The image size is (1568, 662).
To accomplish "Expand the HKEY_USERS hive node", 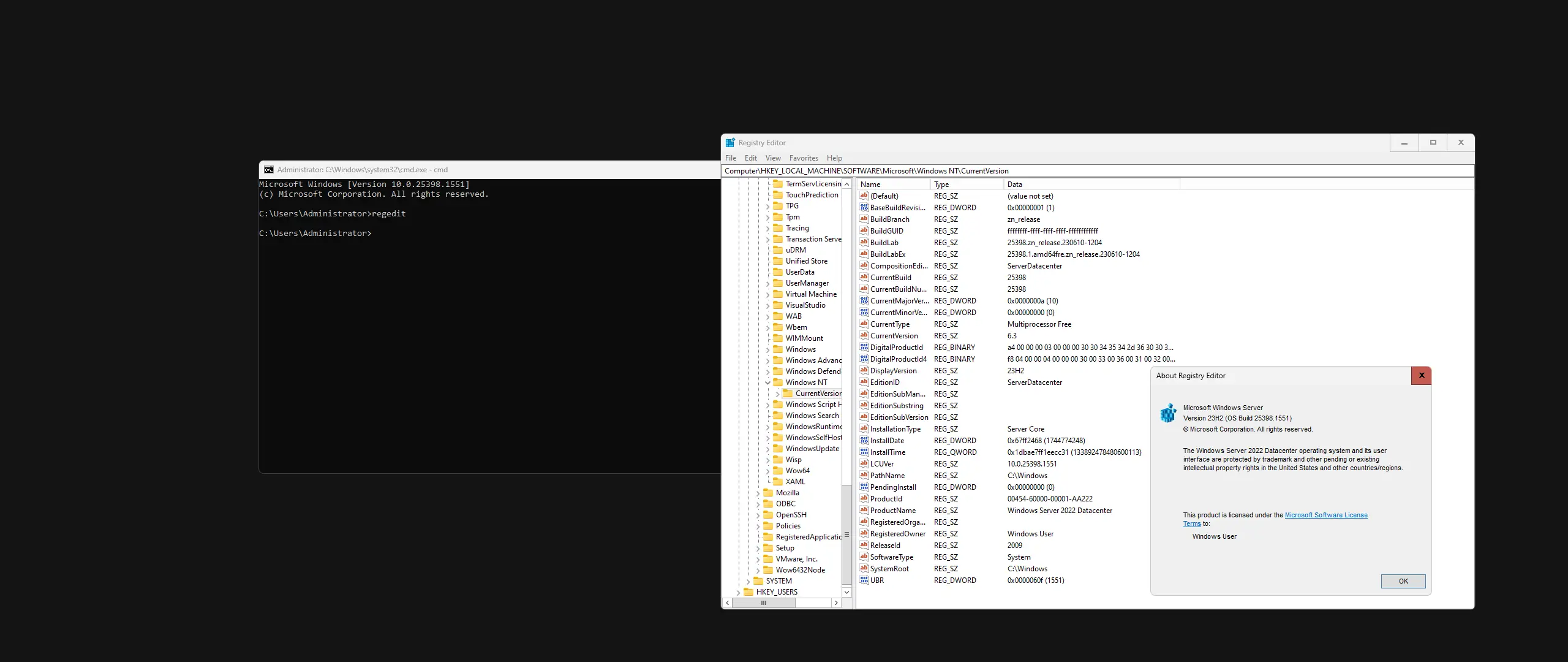I will [x=738, y=592].
